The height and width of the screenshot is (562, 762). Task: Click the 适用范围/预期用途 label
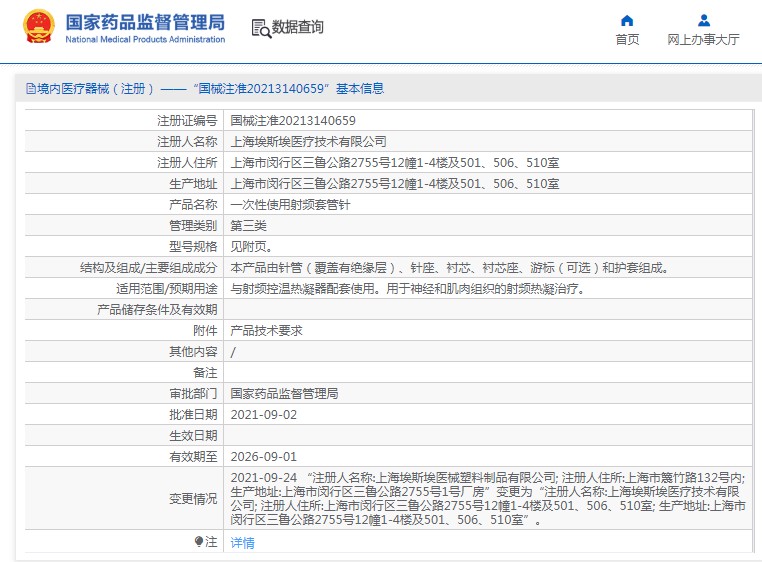coord(167,288)
